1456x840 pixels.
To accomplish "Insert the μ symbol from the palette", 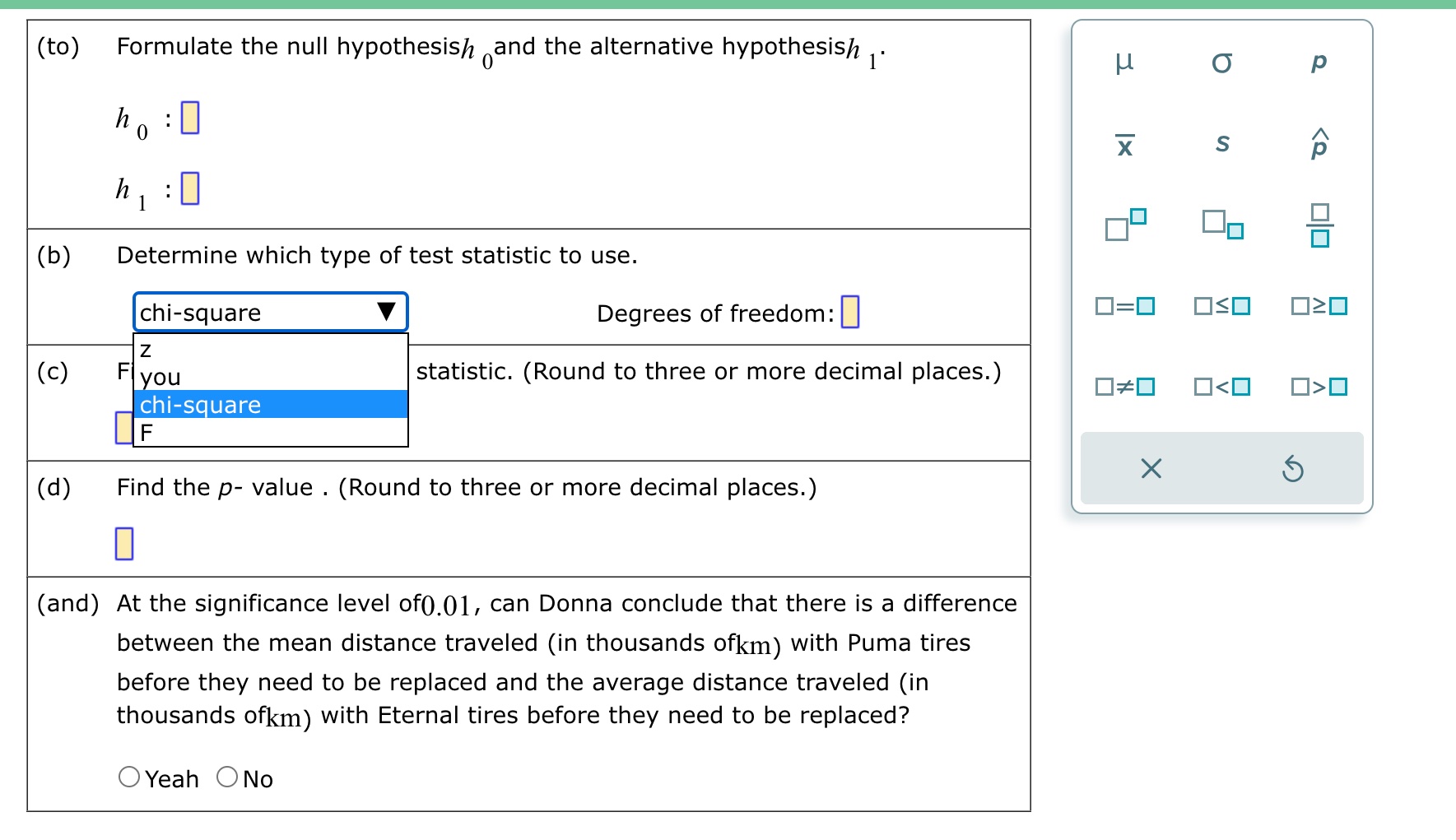I will (x=1124, y=63).
